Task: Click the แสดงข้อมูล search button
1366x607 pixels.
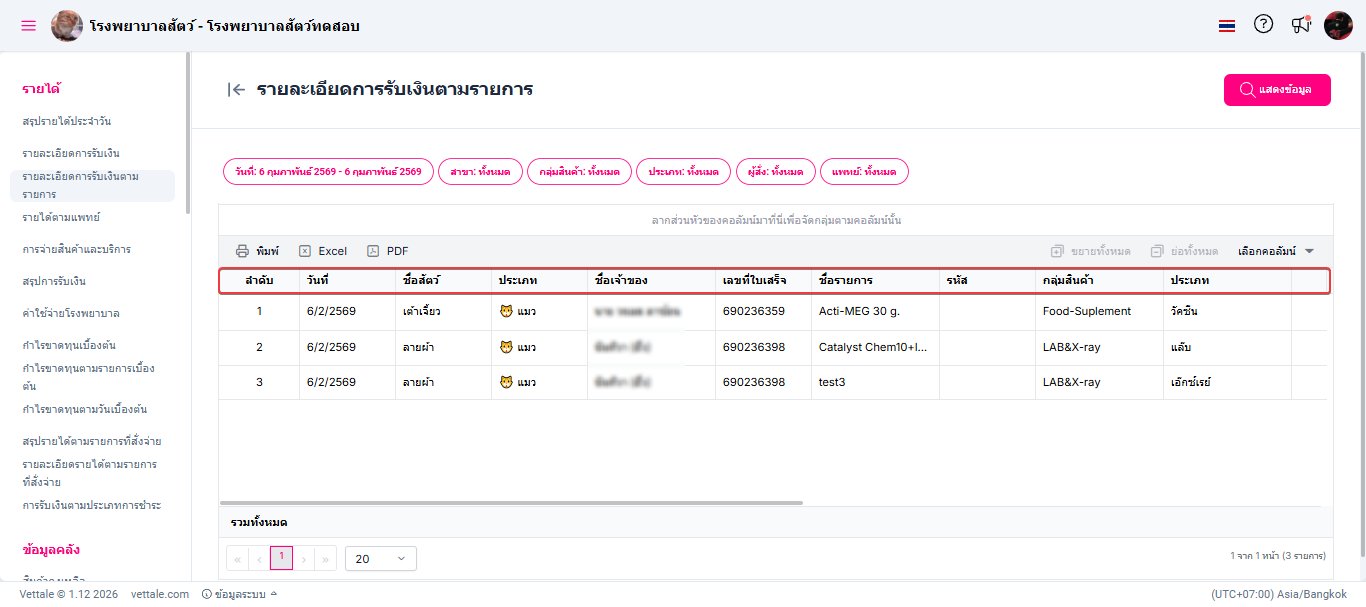Action: (x=1277, y=90)
